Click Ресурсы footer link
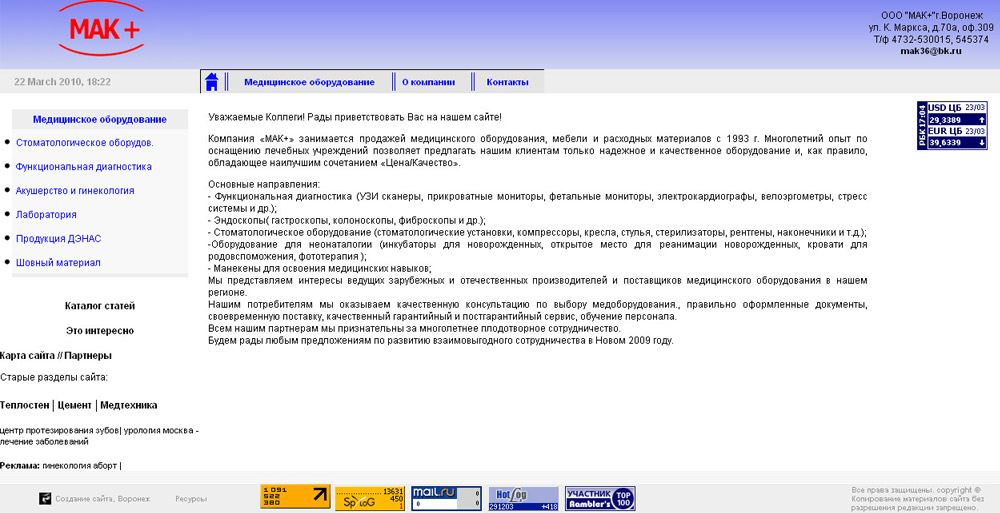The image size is (1000, 513). [x=191, y=499]
